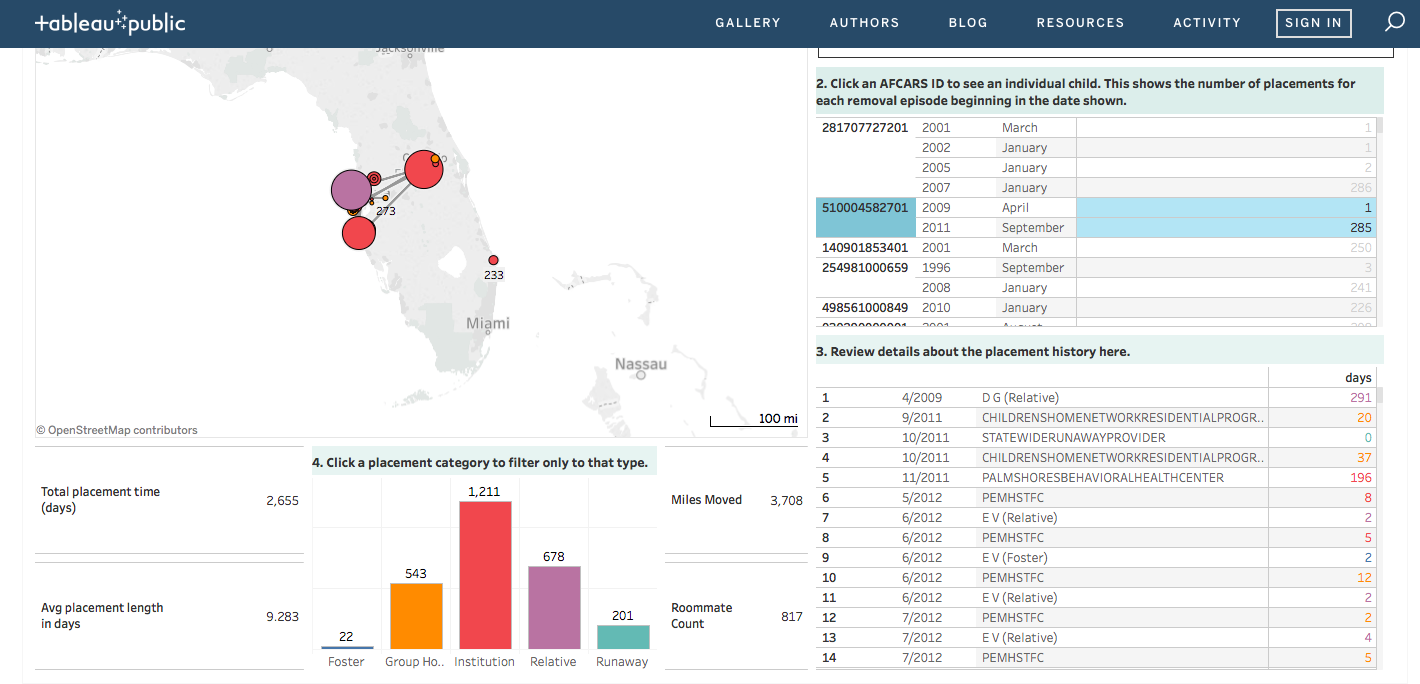
Task: Open the Resources menu item
Action: pos(1080,23)
